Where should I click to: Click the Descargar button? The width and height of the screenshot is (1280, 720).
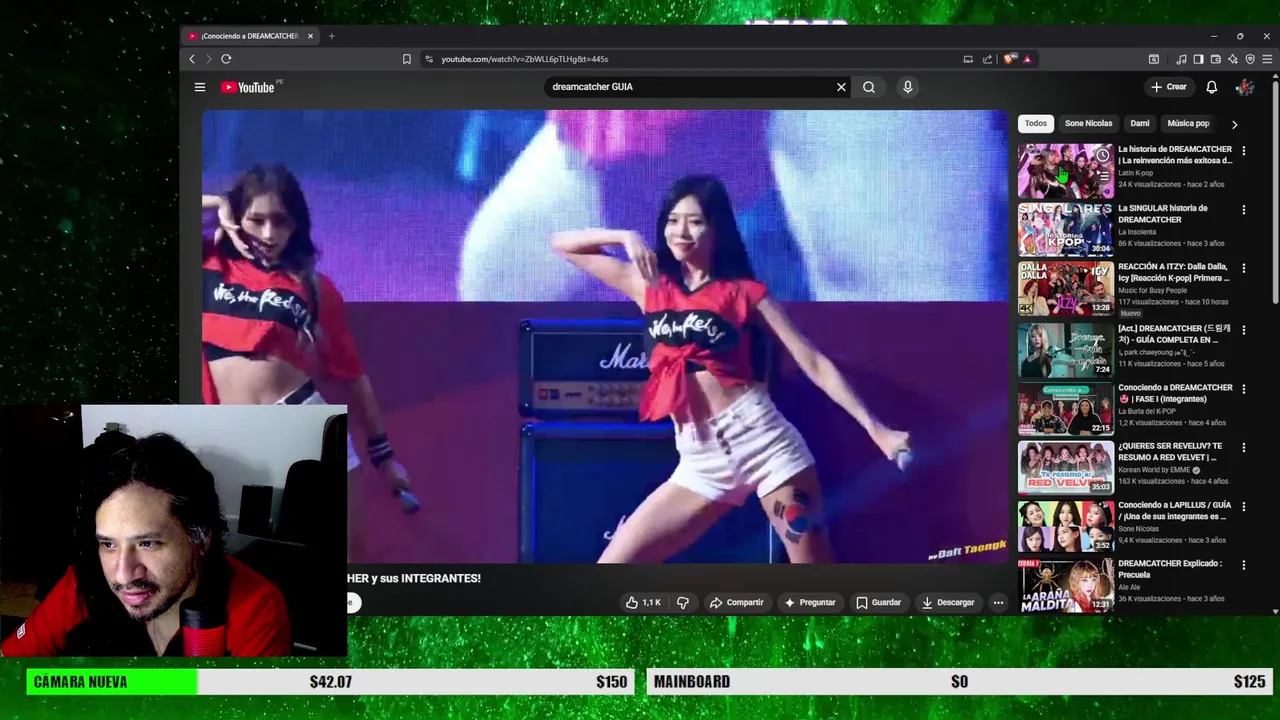pos(948,602)
